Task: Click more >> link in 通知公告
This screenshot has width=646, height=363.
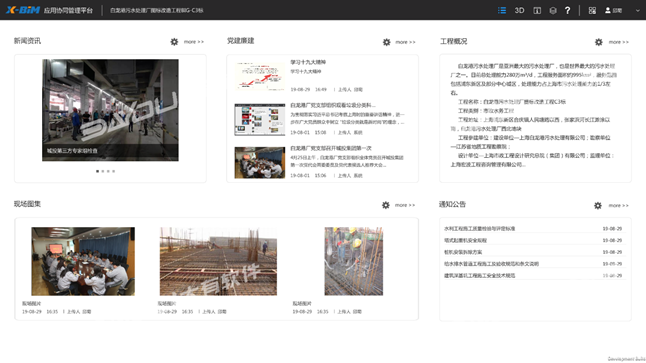Action: point(618,205)
